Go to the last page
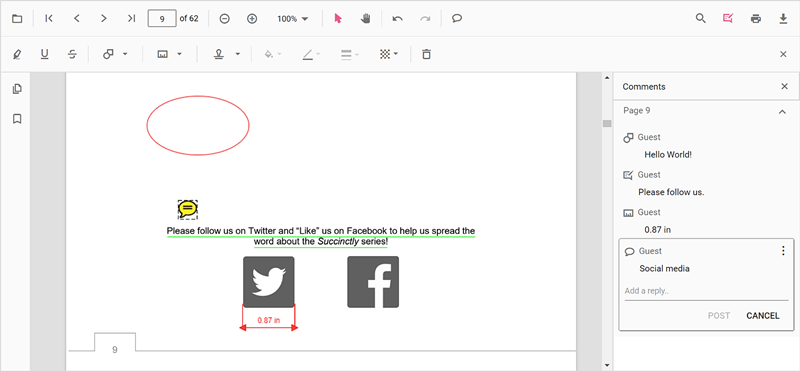800x371 pixels. tap(131, 19)
